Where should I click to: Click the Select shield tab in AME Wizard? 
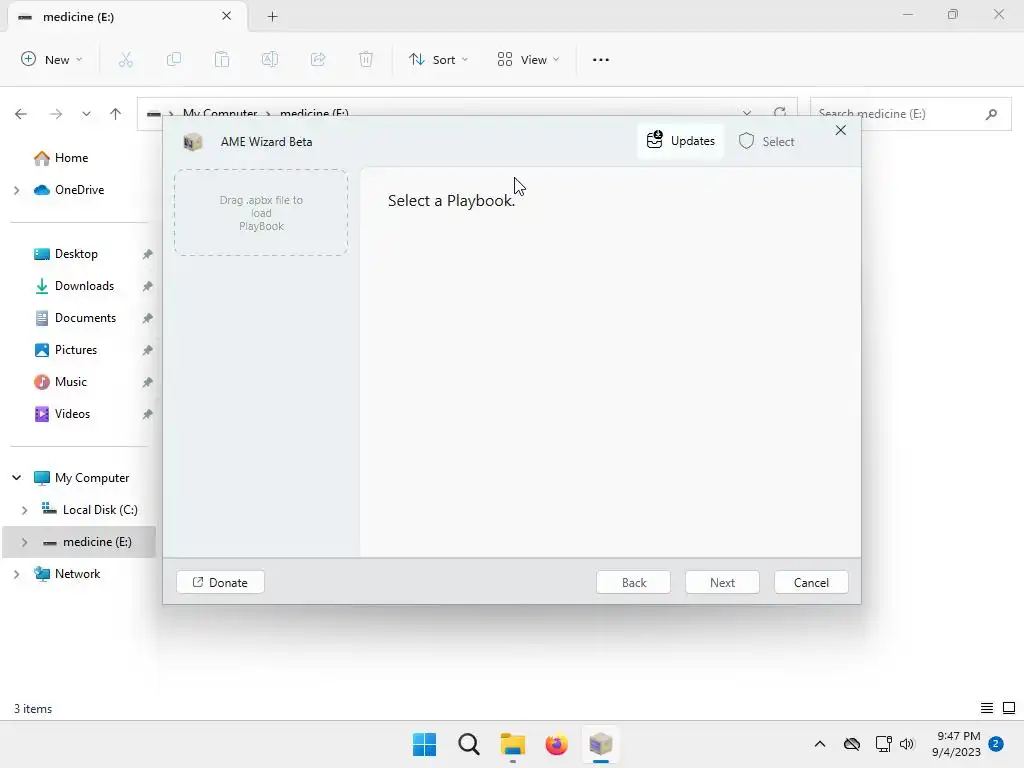tap(767, 142)
